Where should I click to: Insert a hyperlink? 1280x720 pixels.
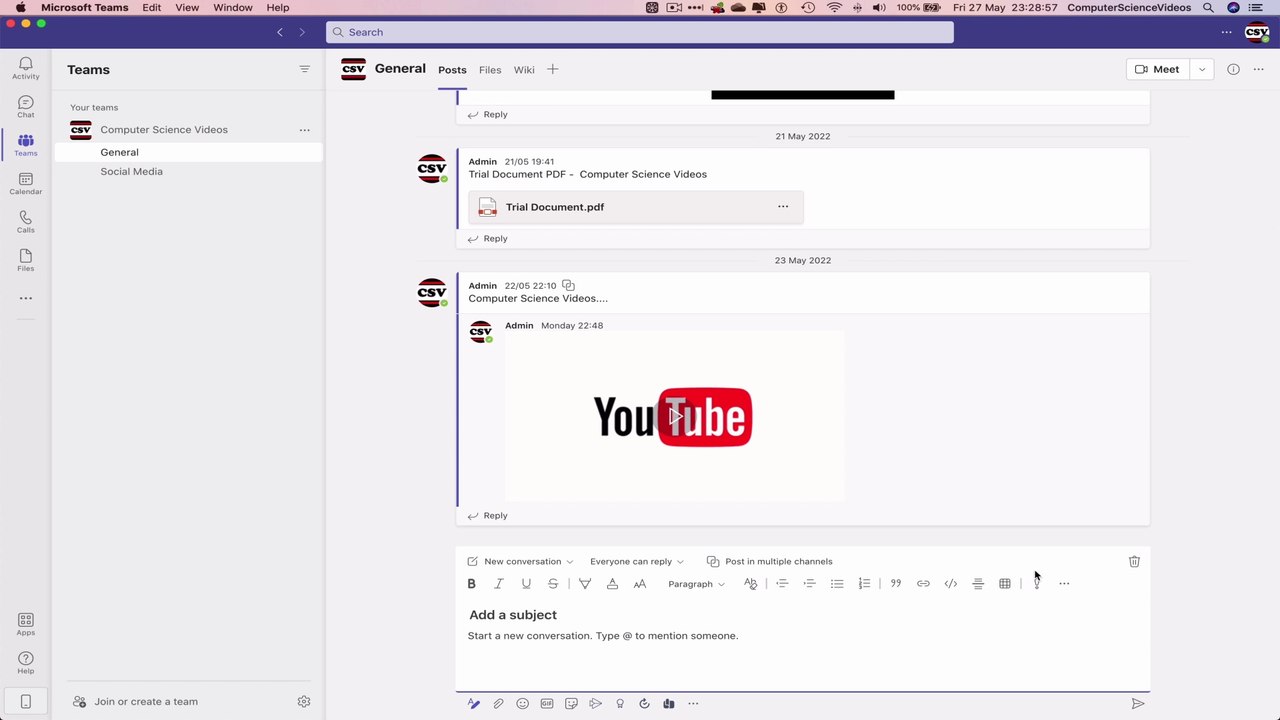(x=923, y=584)
